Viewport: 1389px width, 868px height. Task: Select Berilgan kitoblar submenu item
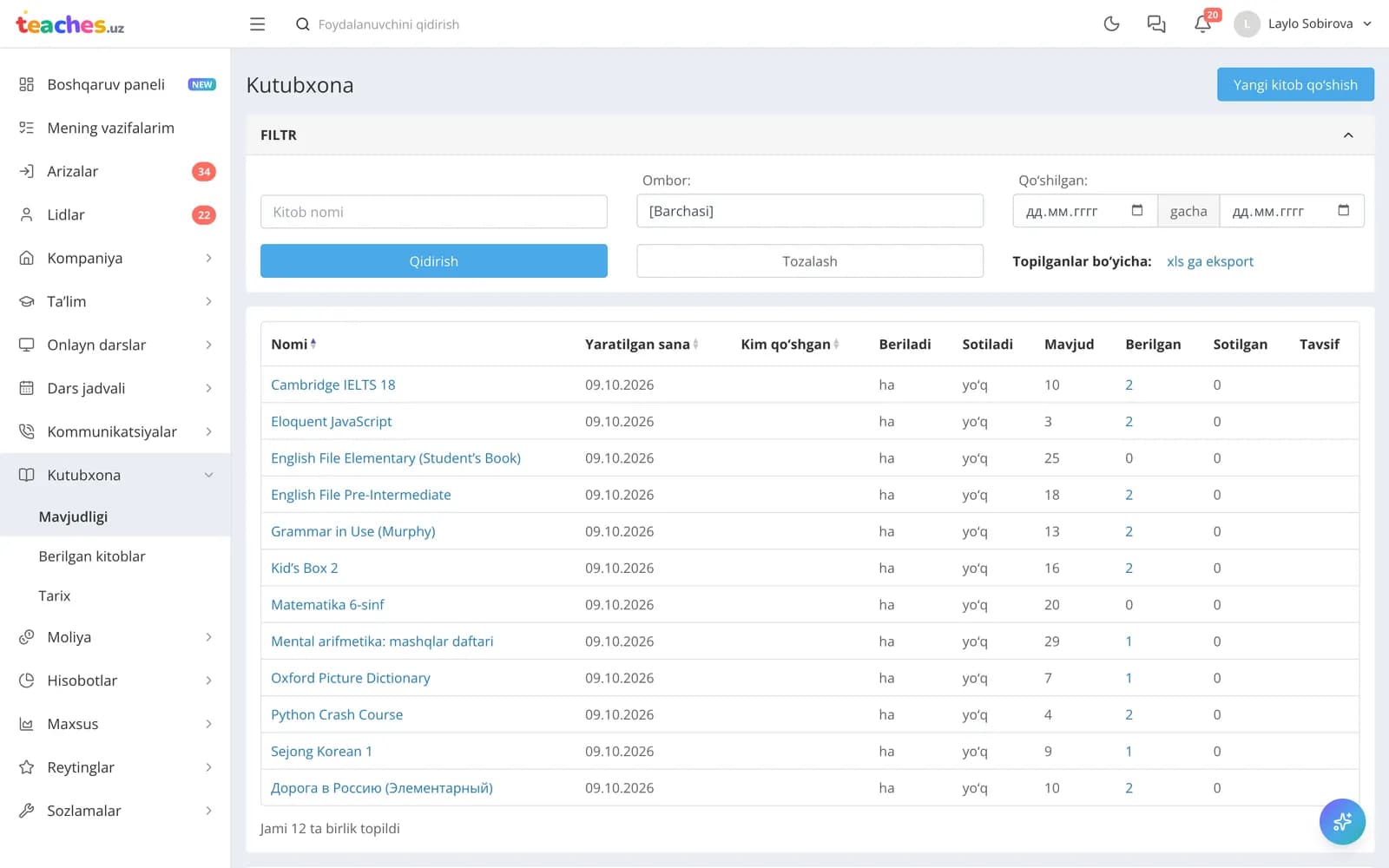92,556
